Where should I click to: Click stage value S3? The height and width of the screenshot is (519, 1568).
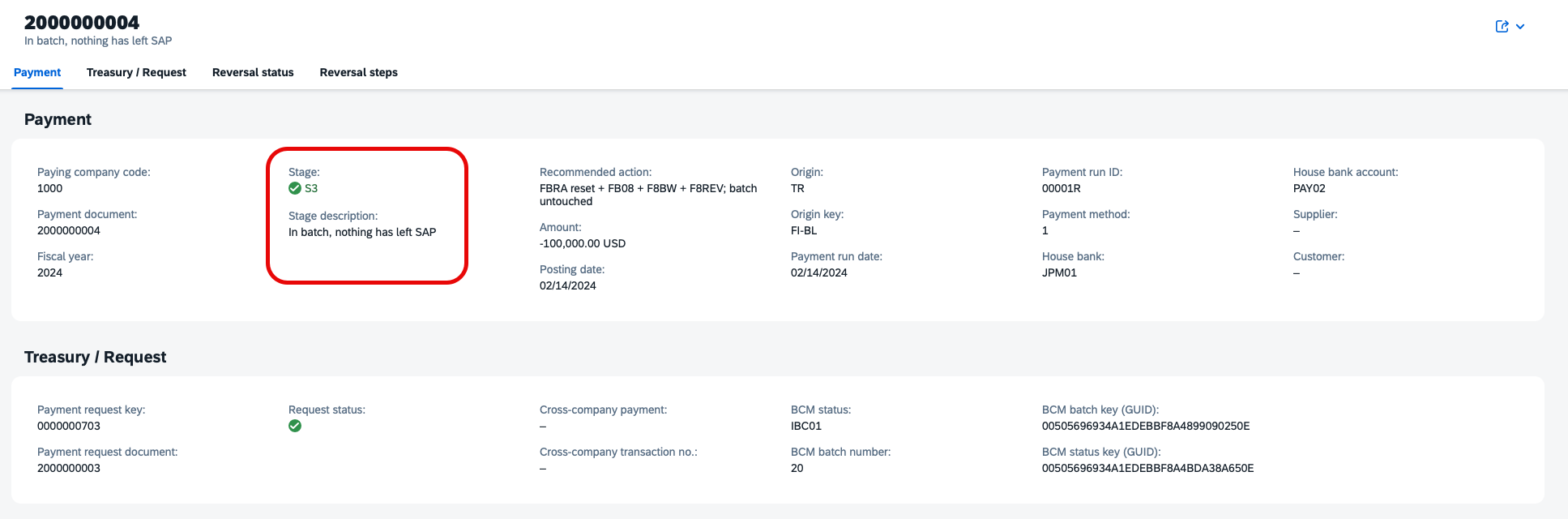[x=311, y=188]
